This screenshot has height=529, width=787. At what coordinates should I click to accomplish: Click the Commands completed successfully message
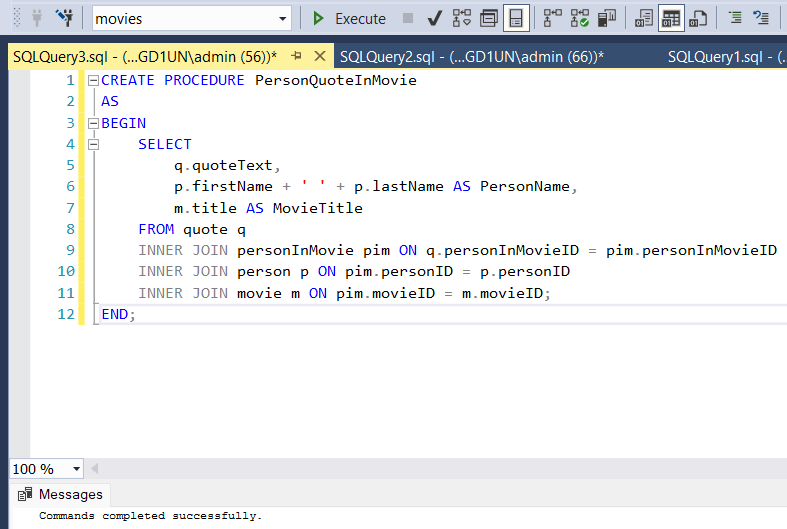tap(151, 516)
